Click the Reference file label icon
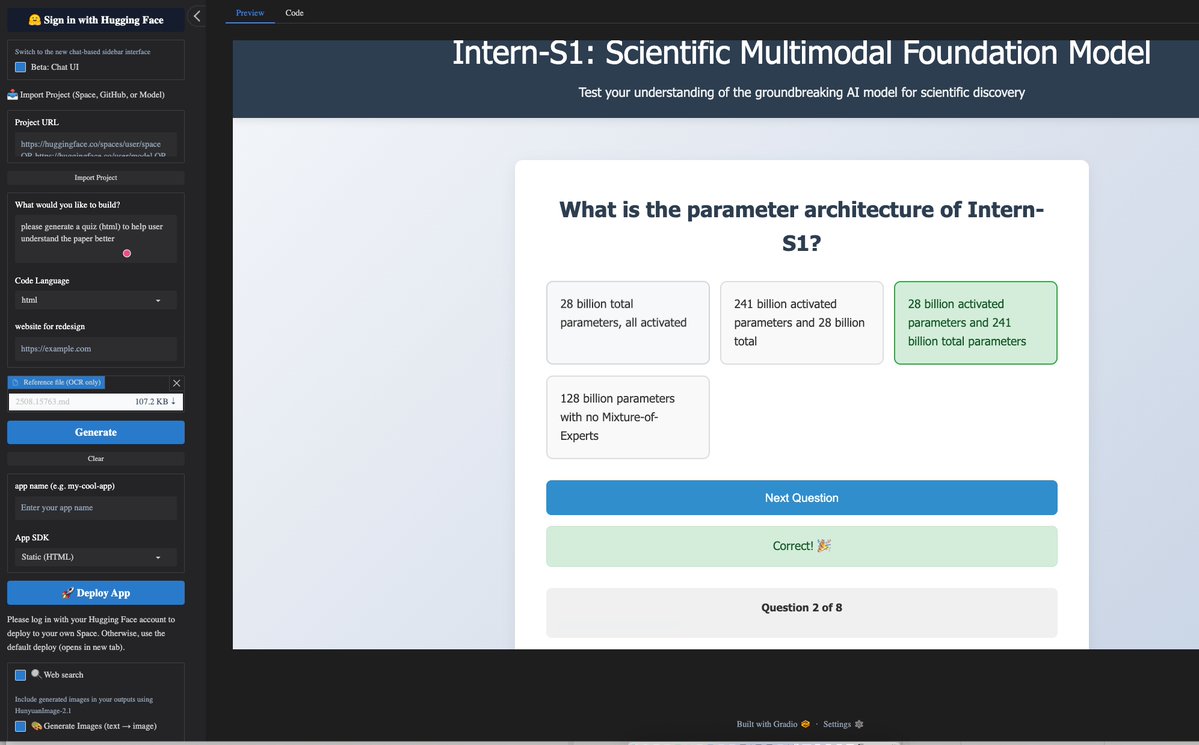 point(15,383)
